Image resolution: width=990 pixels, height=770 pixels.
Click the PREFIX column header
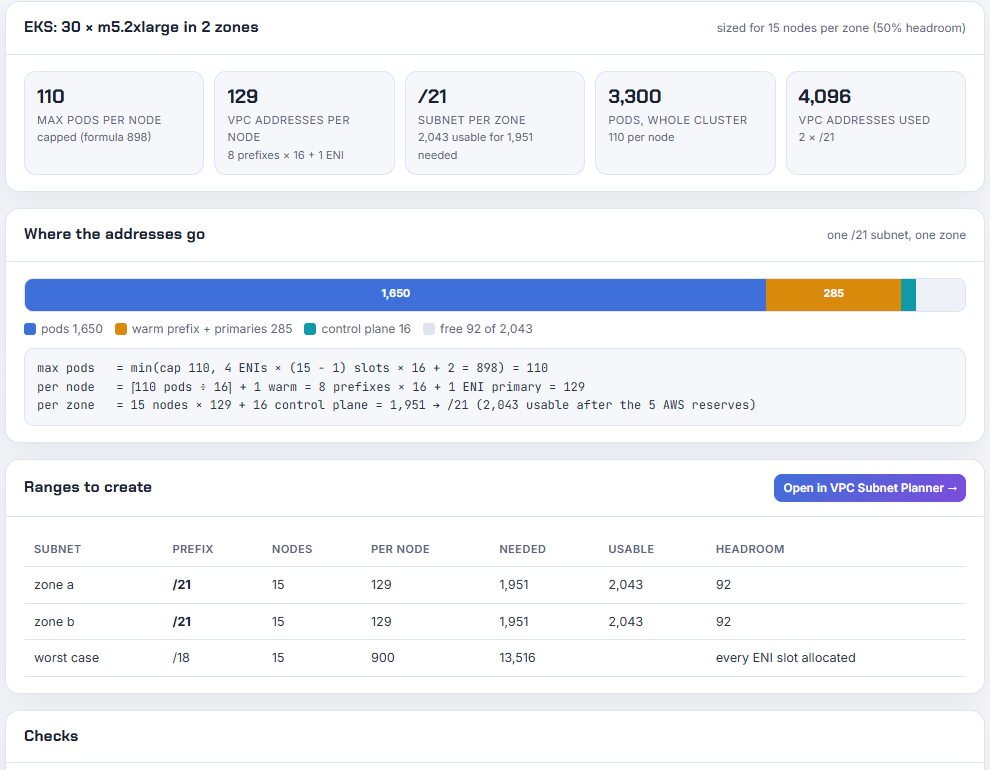(193, 549)
